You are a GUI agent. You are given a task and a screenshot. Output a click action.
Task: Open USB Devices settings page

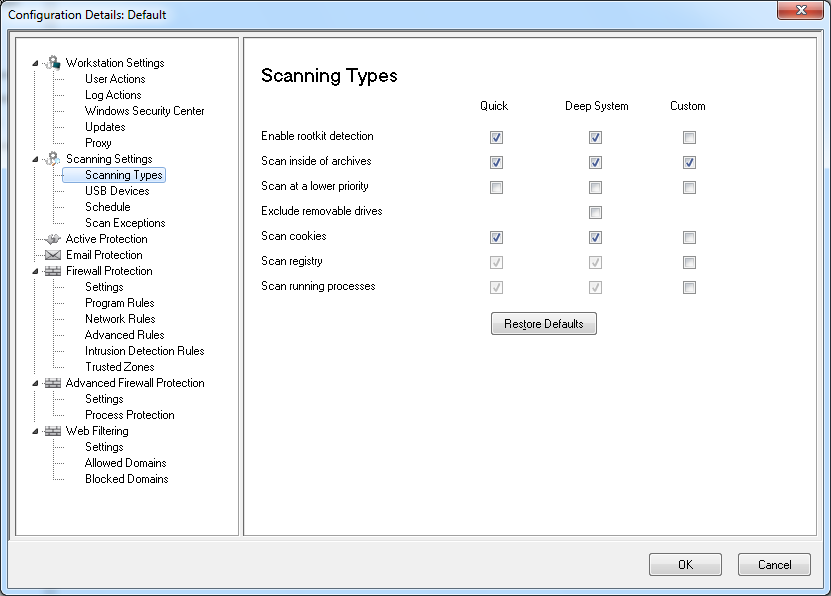117,191
